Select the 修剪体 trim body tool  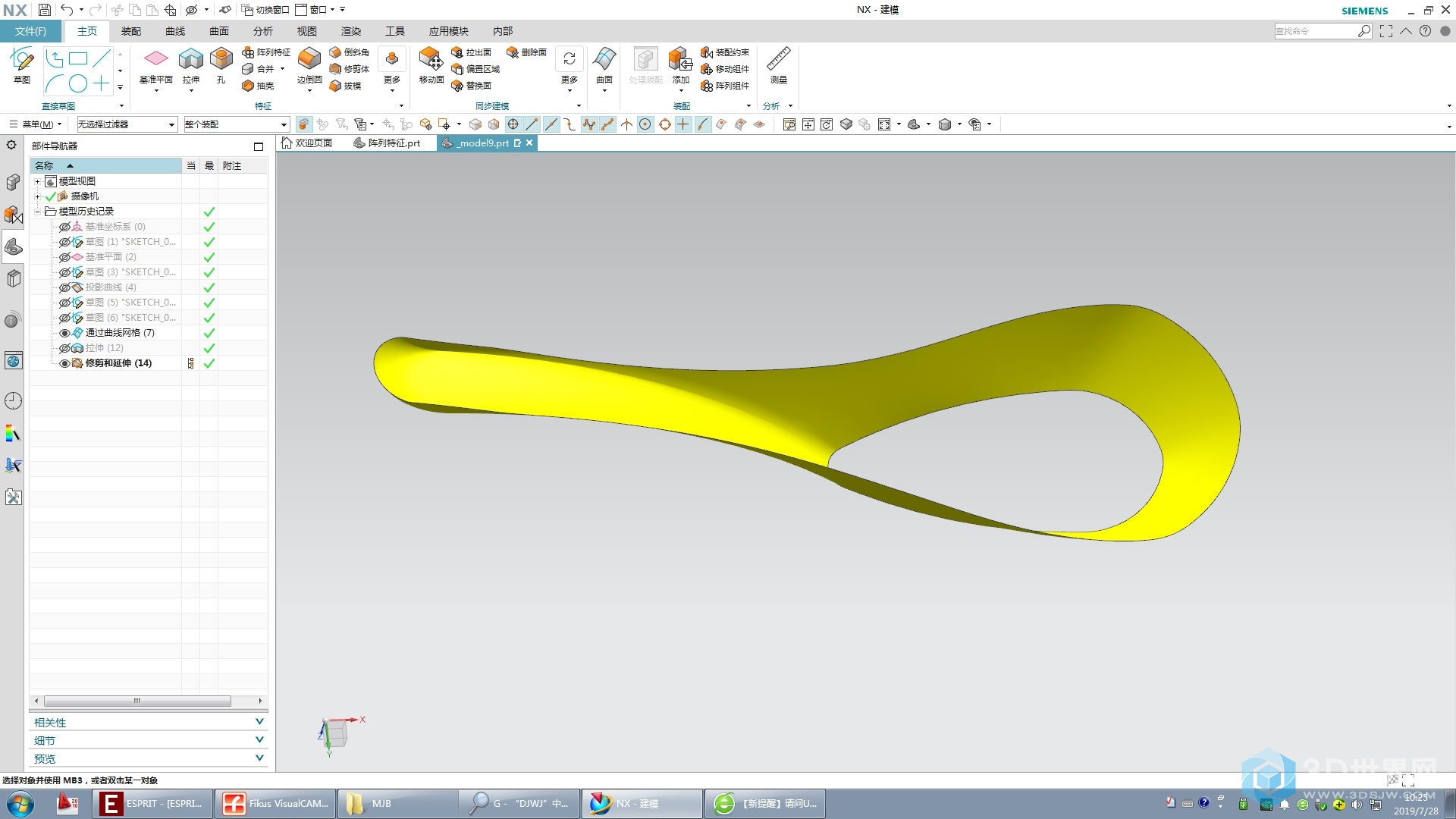[x=350, y=69]
